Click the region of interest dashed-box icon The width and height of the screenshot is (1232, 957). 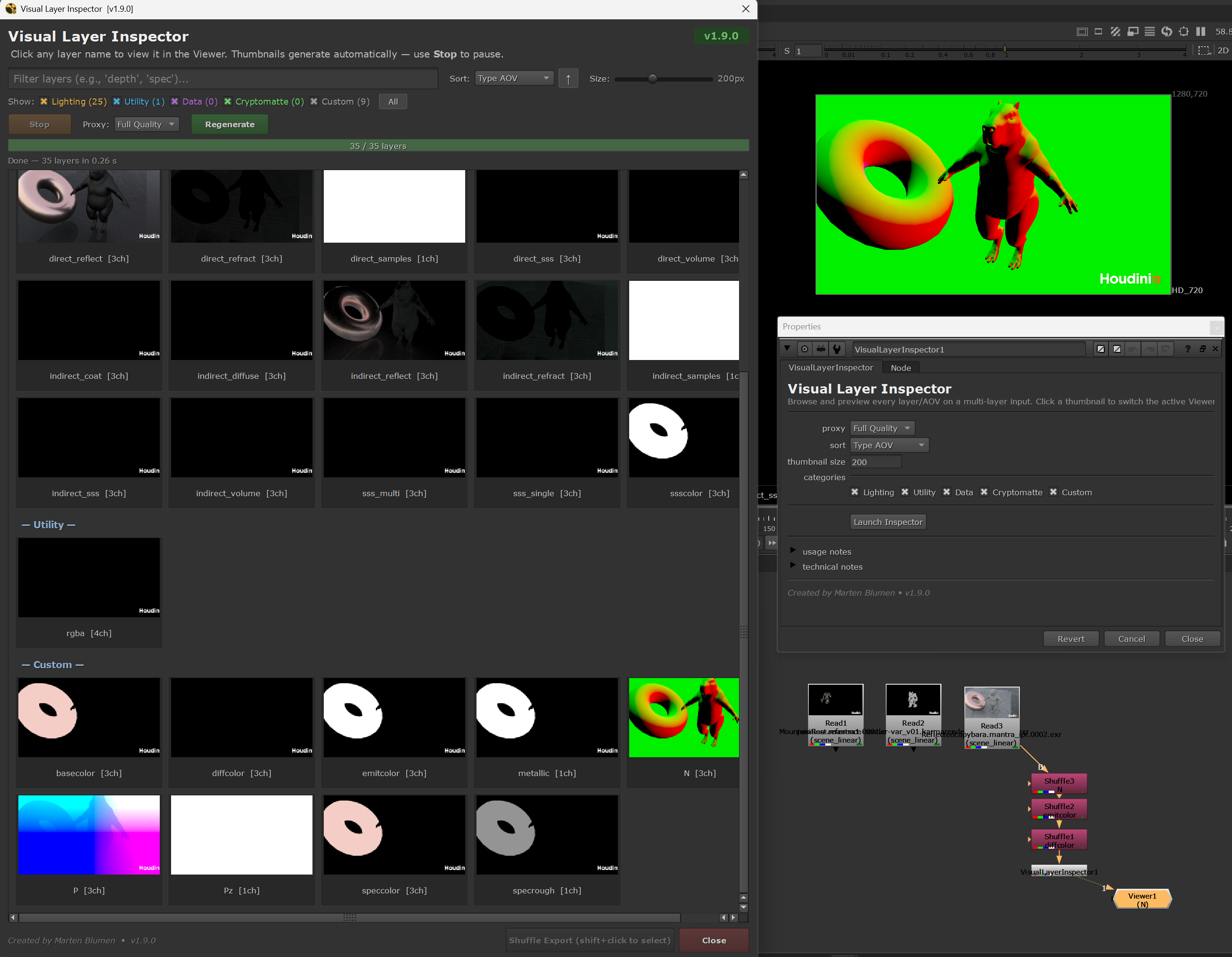(1204, 50)
